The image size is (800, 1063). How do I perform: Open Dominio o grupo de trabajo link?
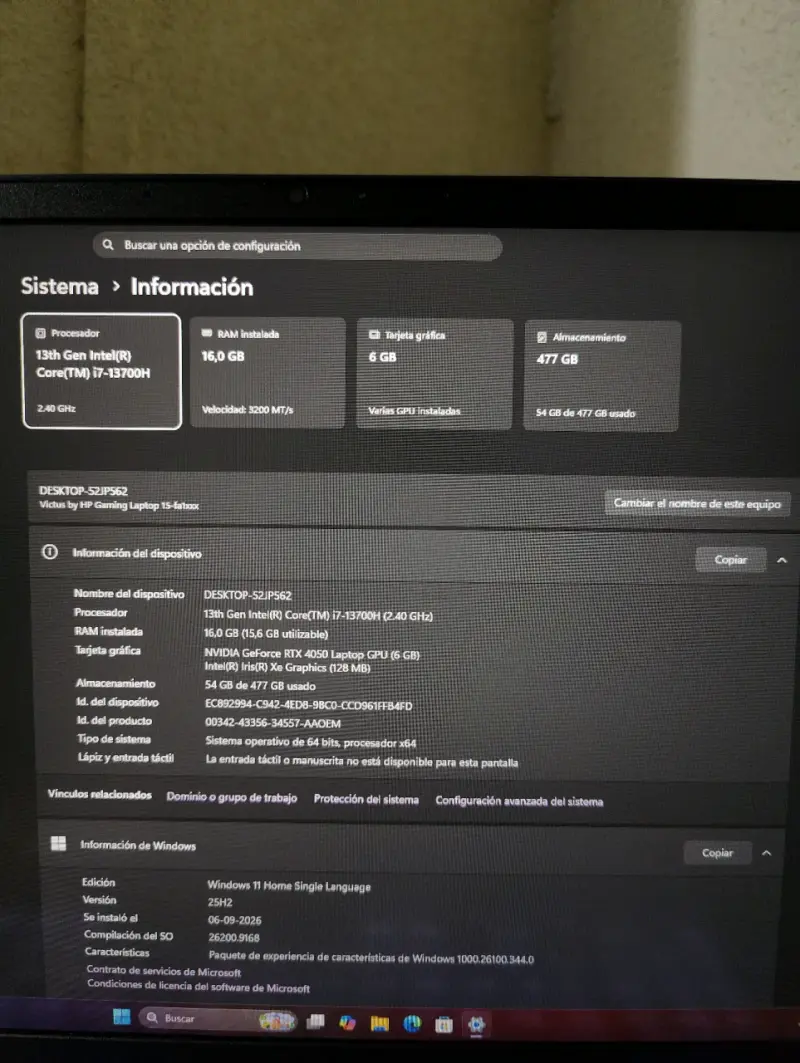(232, 797)
